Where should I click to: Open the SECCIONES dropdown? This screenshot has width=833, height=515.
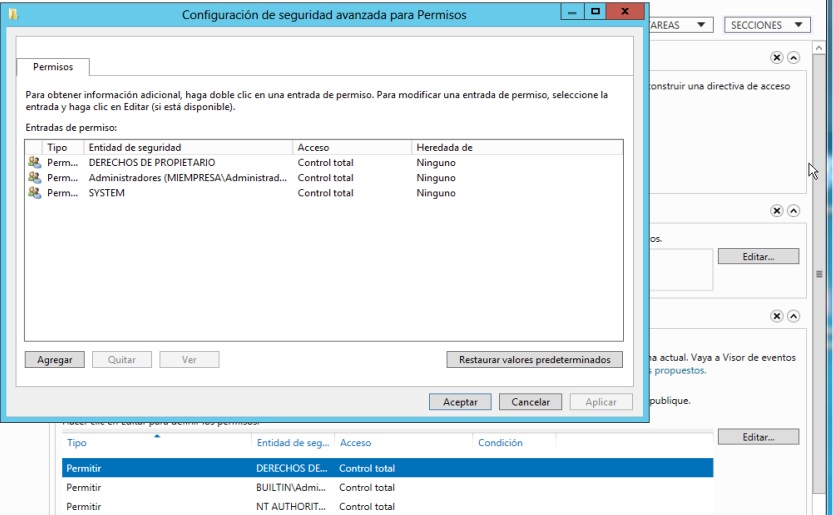click(x=766, y=25)
